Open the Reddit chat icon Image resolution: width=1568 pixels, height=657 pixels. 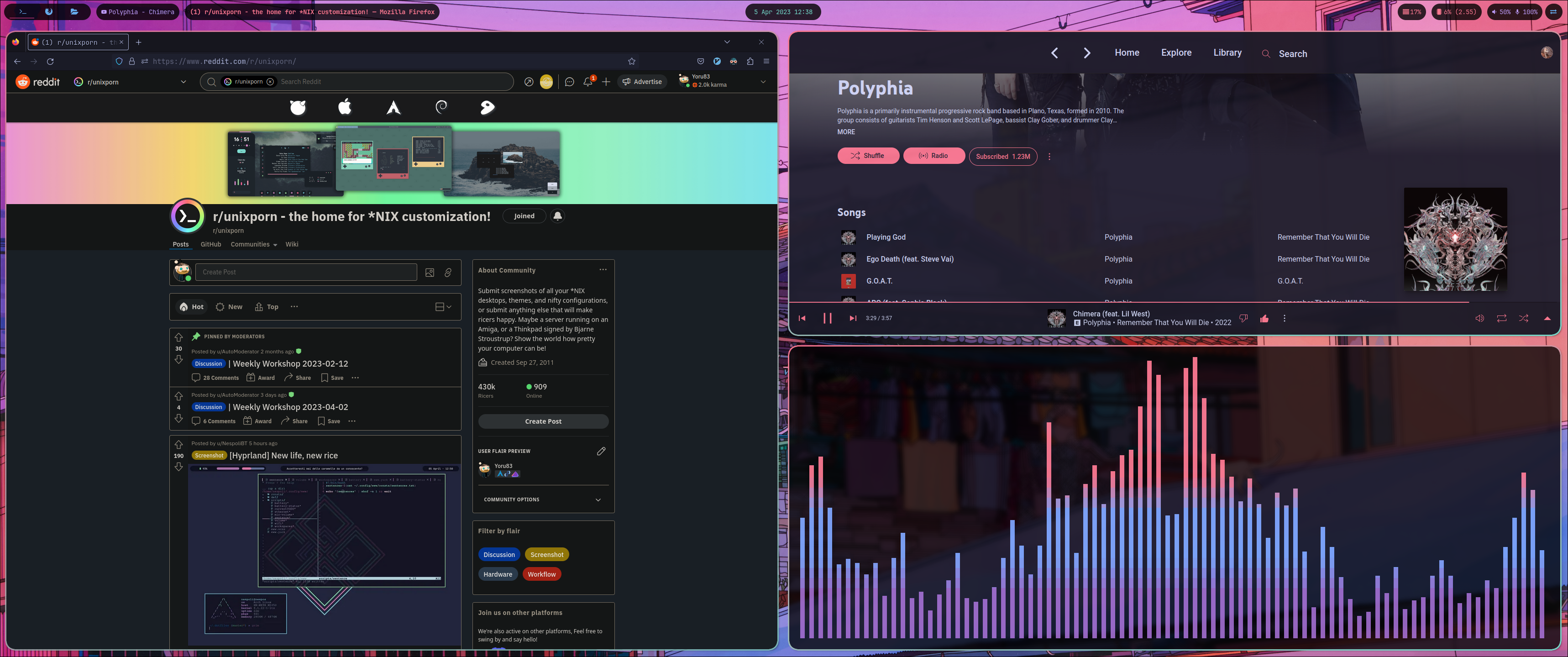(569, 82)
